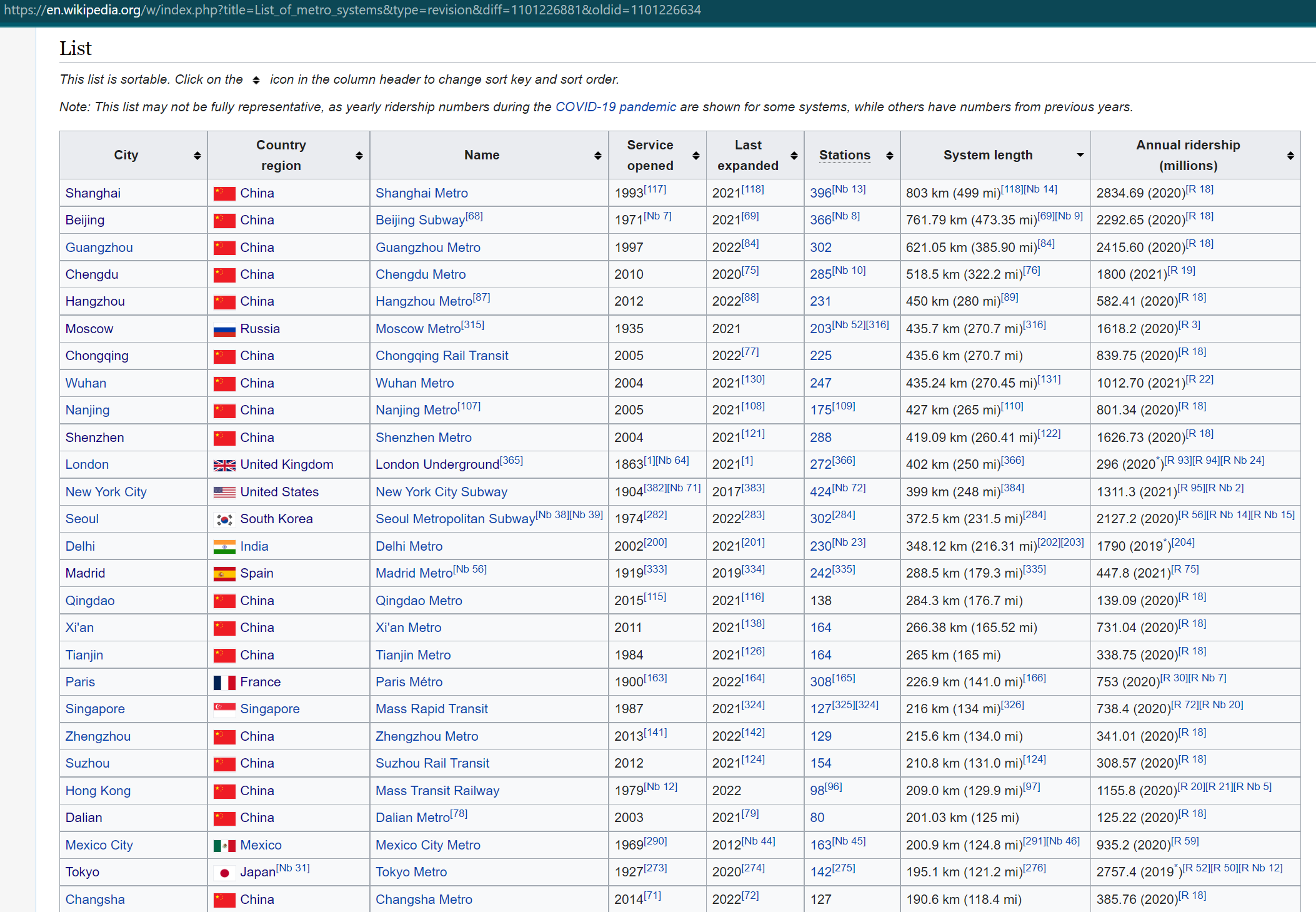Open Mass Rapid Transit link
The width and height of the screenshot is (1316, 912).
432,709
